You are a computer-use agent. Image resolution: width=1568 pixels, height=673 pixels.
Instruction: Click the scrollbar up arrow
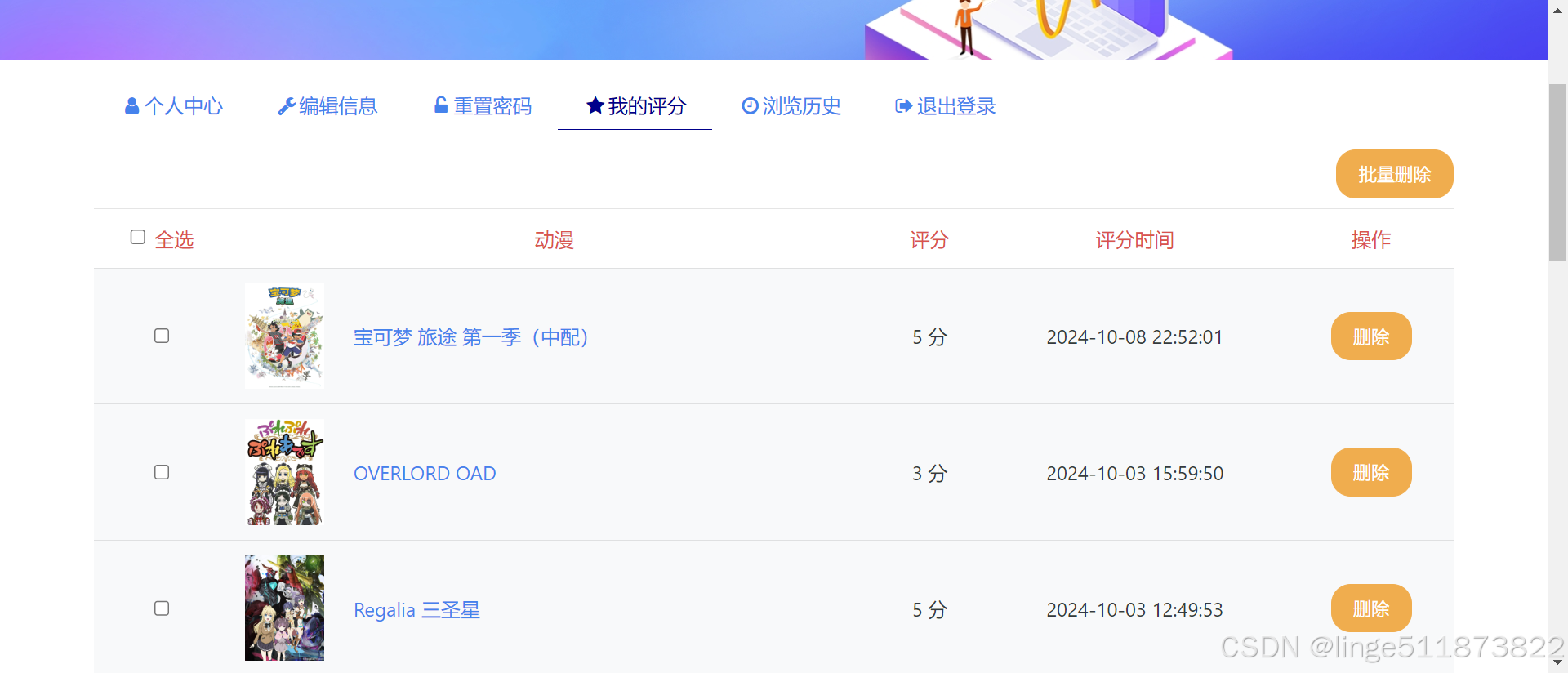click(x=1557, y=11)
